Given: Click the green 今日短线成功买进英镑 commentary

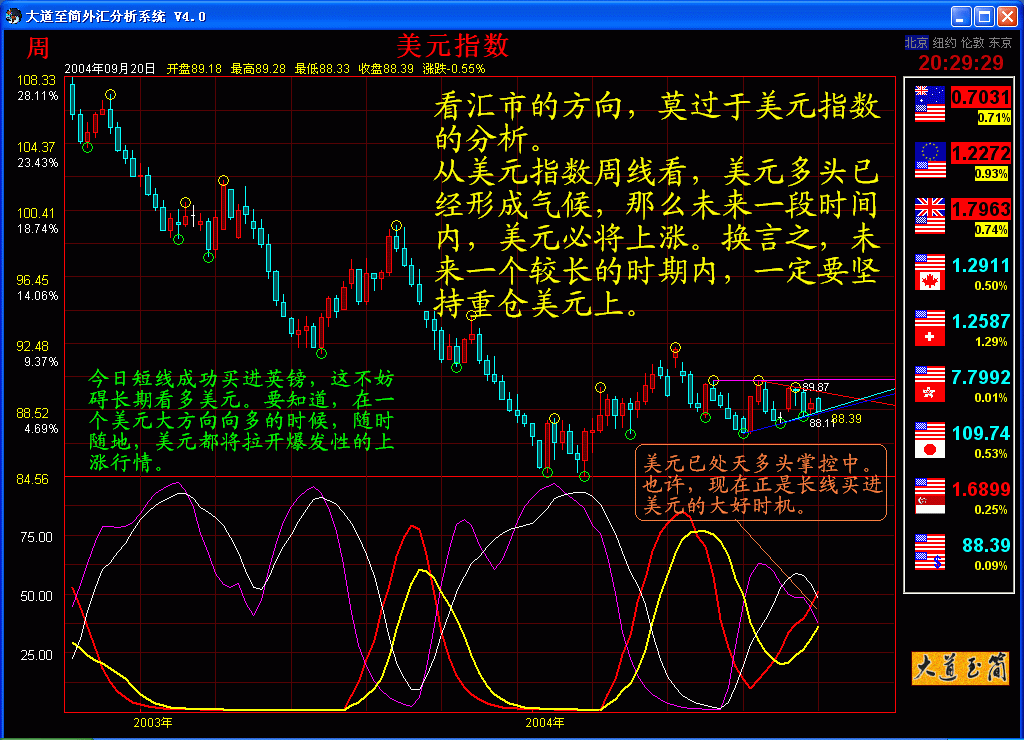Looking at the screenshot, I should (x=242, y=421).
